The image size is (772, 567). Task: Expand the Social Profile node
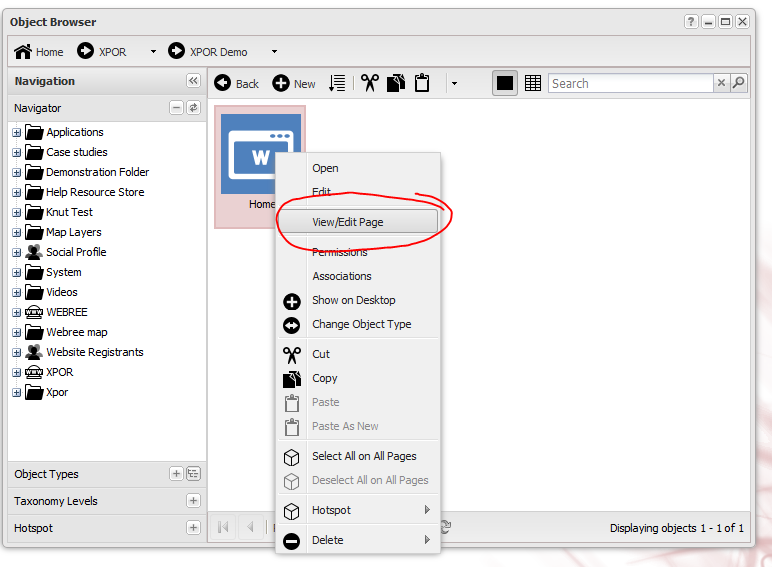(x=17, y=252)
